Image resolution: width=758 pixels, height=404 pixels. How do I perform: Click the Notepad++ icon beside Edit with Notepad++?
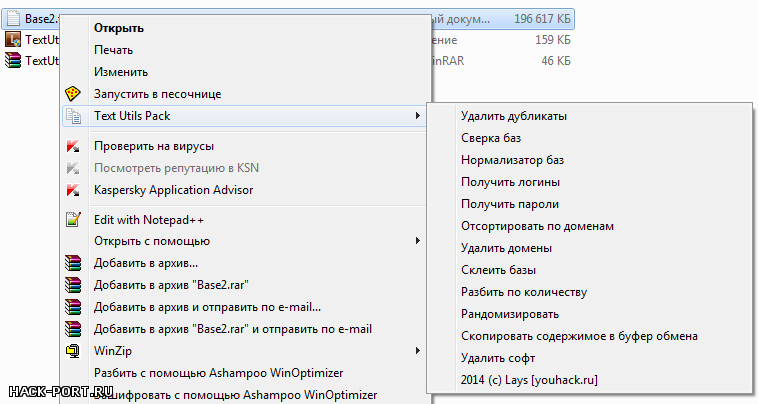click(73, 220)
